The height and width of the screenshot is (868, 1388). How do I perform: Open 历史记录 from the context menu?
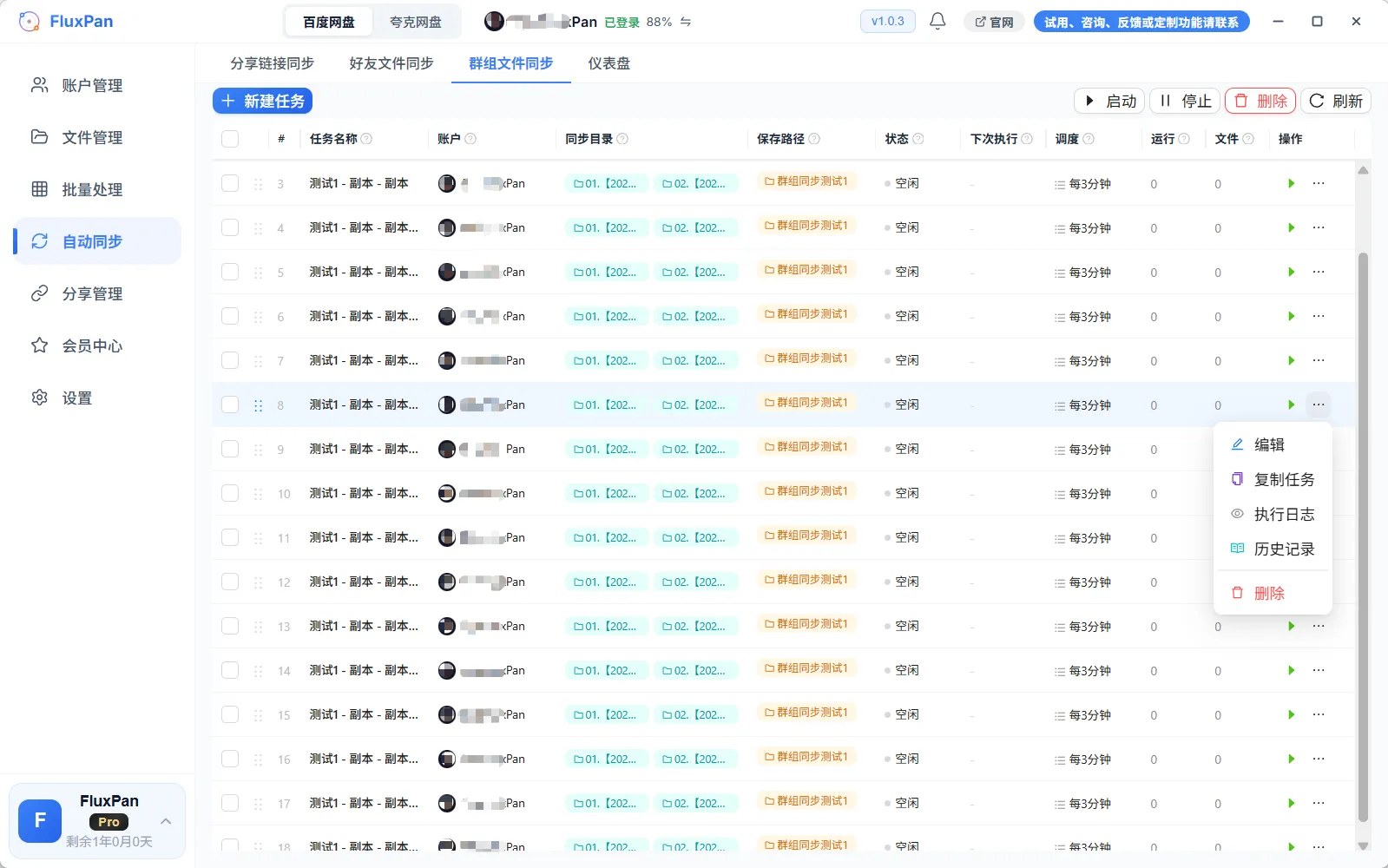pos(1273,549)
